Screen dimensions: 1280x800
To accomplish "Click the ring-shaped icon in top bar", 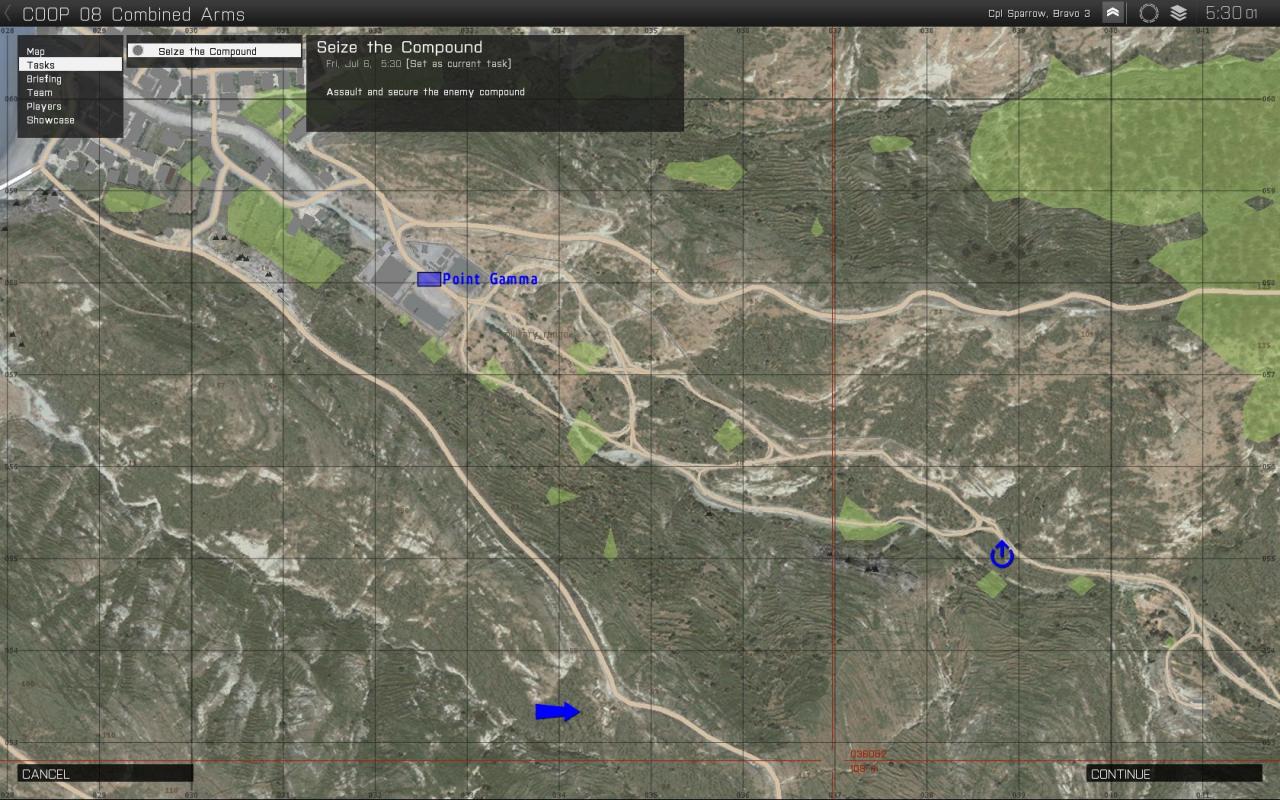I will 1149,13.
